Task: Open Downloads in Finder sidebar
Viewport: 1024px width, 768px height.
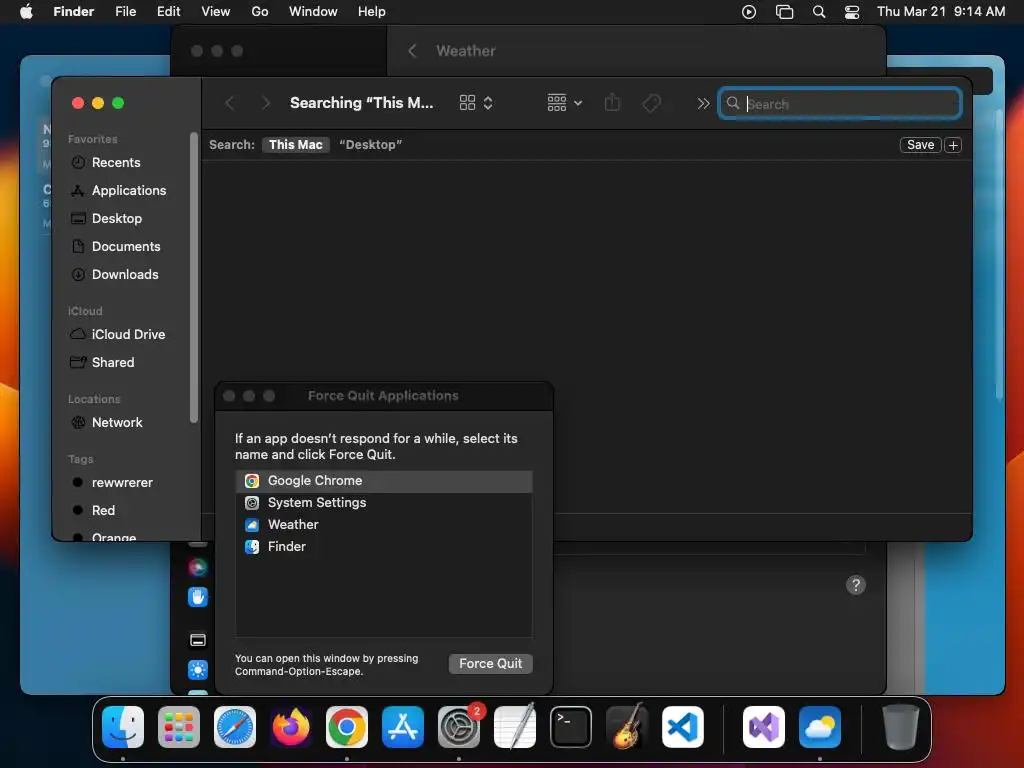Action: 114,274
